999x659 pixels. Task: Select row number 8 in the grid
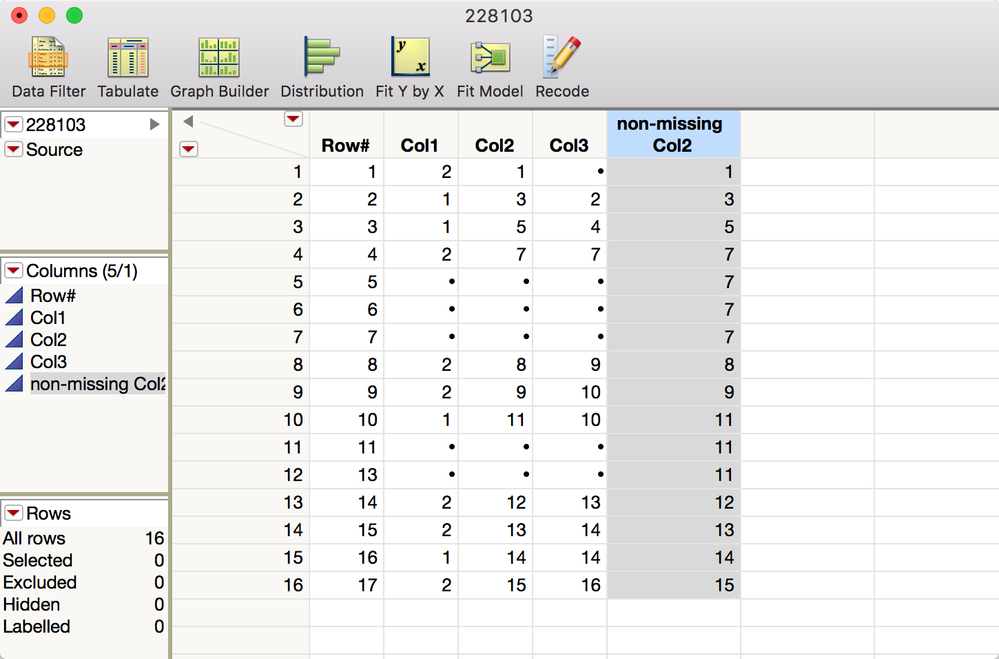(241, 365)
